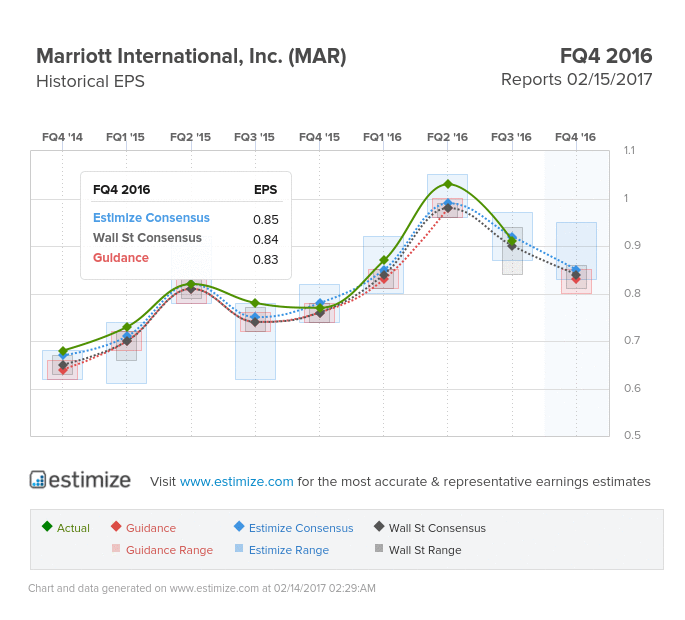Click the Estimize Range blue swatch

tap(239, 548)
